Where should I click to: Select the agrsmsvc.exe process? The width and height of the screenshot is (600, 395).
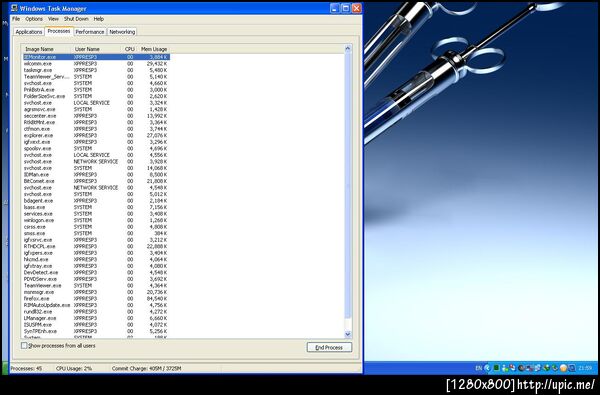[96, 109]
